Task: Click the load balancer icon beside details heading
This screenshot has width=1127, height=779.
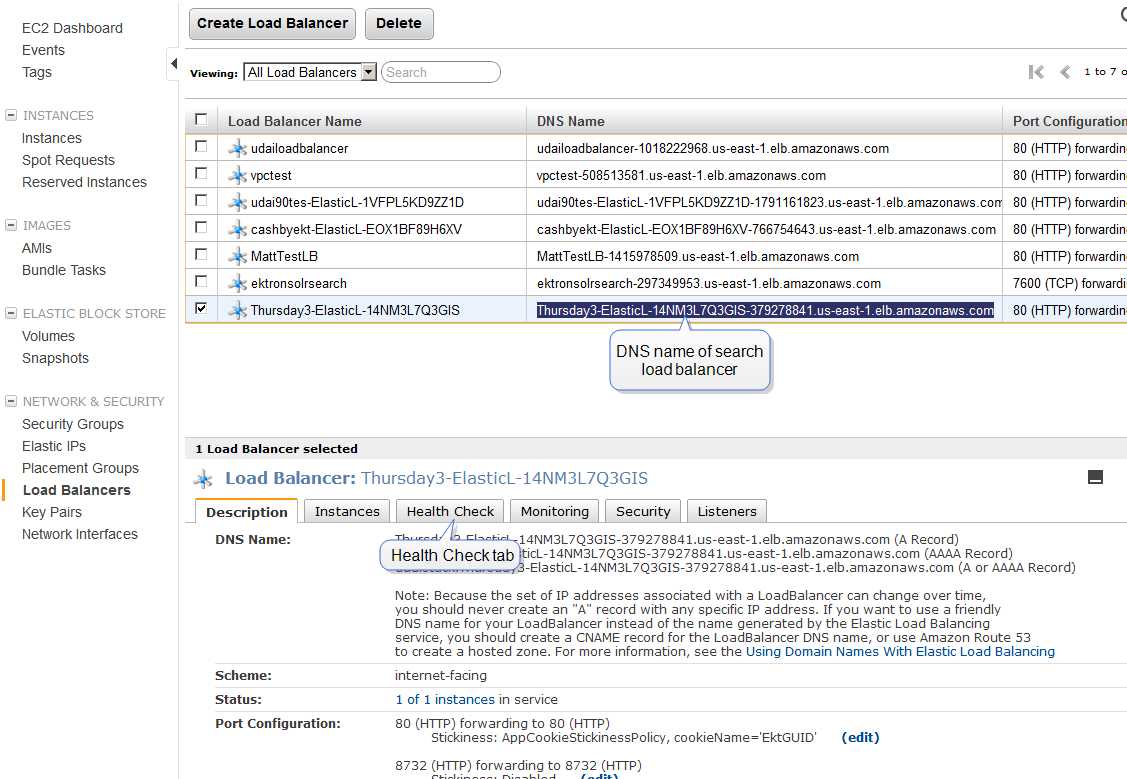Action: point(203,479)
